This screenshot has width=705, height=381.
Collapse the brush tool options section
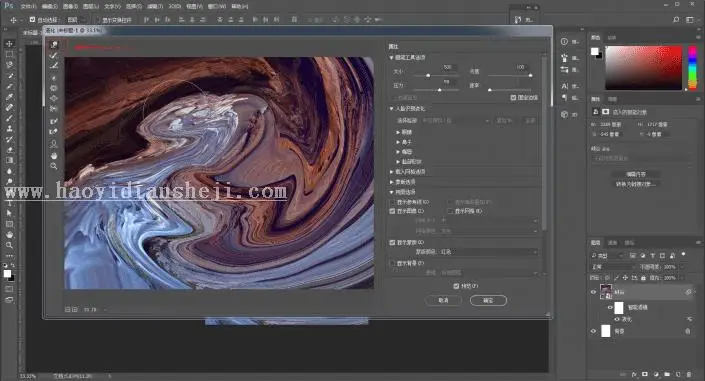(391, 58)
